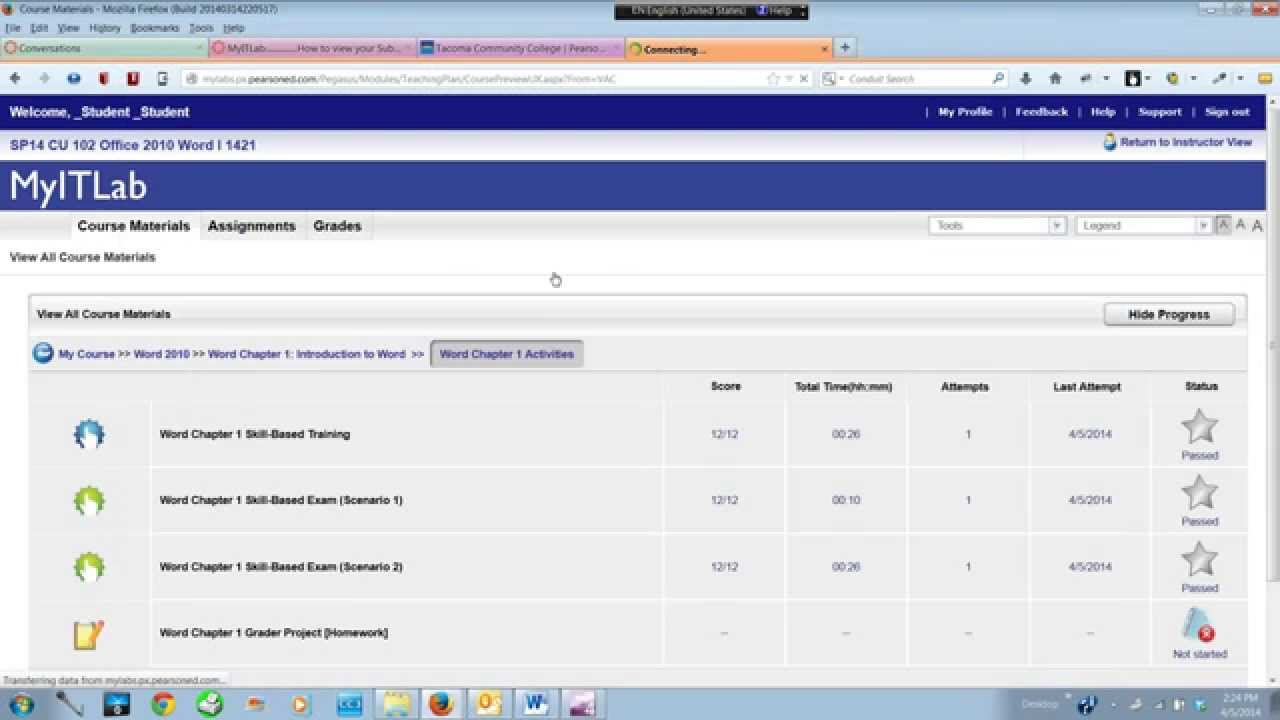Viewport: 1280px width, 720px height.
Task: Click the Skill-Based Exam Scenario 1 icon
Action: coord(89,500)
